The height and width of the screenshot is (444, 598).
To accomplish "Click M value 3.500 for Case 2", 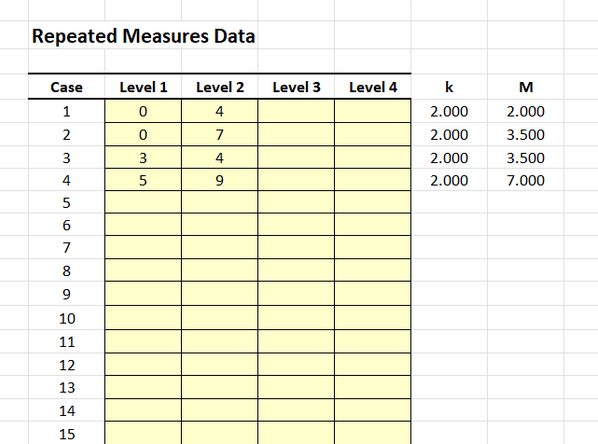I will (x=526, y=135).
